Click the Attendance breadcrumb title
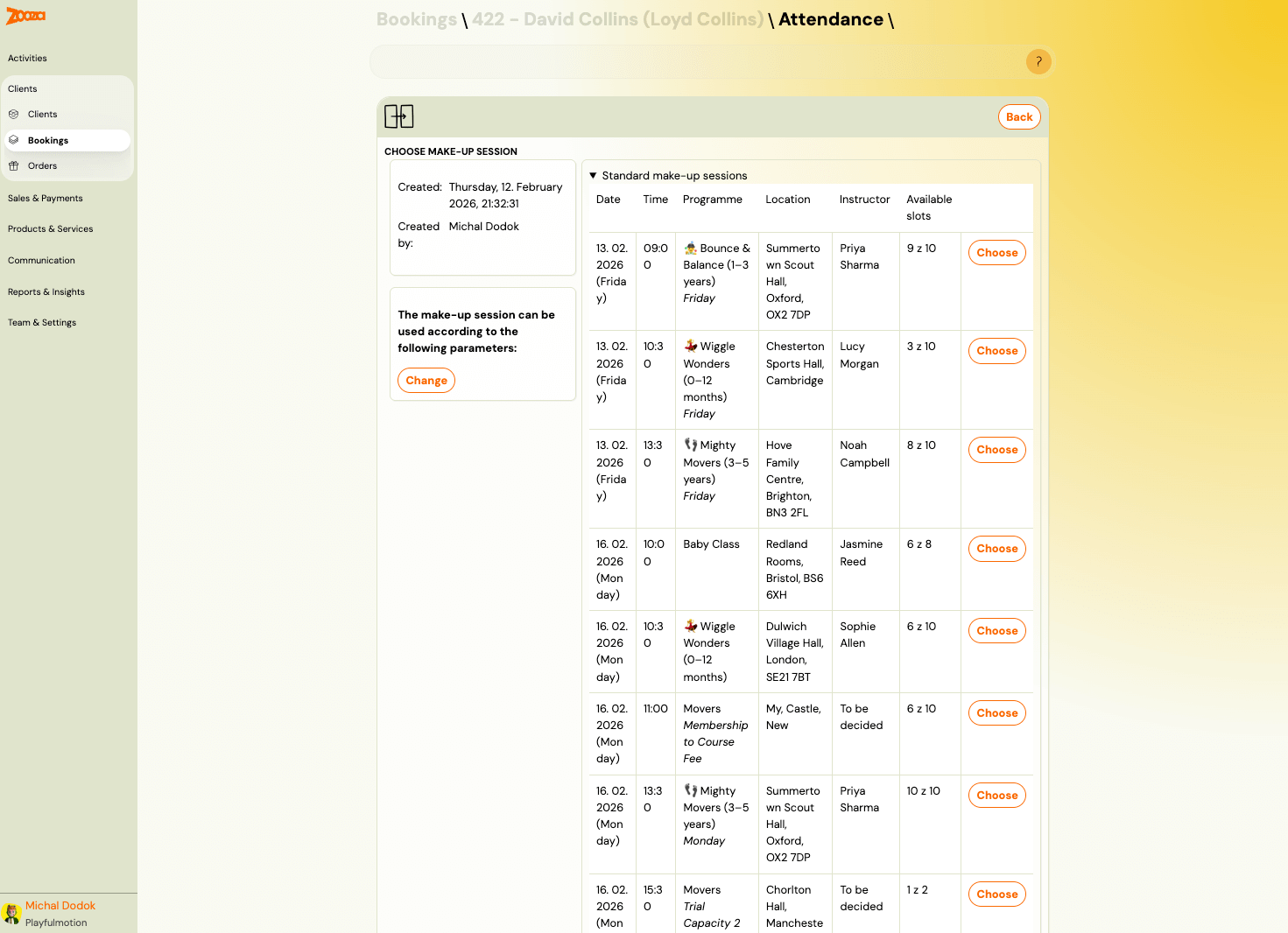The width and height of the screenshot is (1288, 933). tap(831, 19)
